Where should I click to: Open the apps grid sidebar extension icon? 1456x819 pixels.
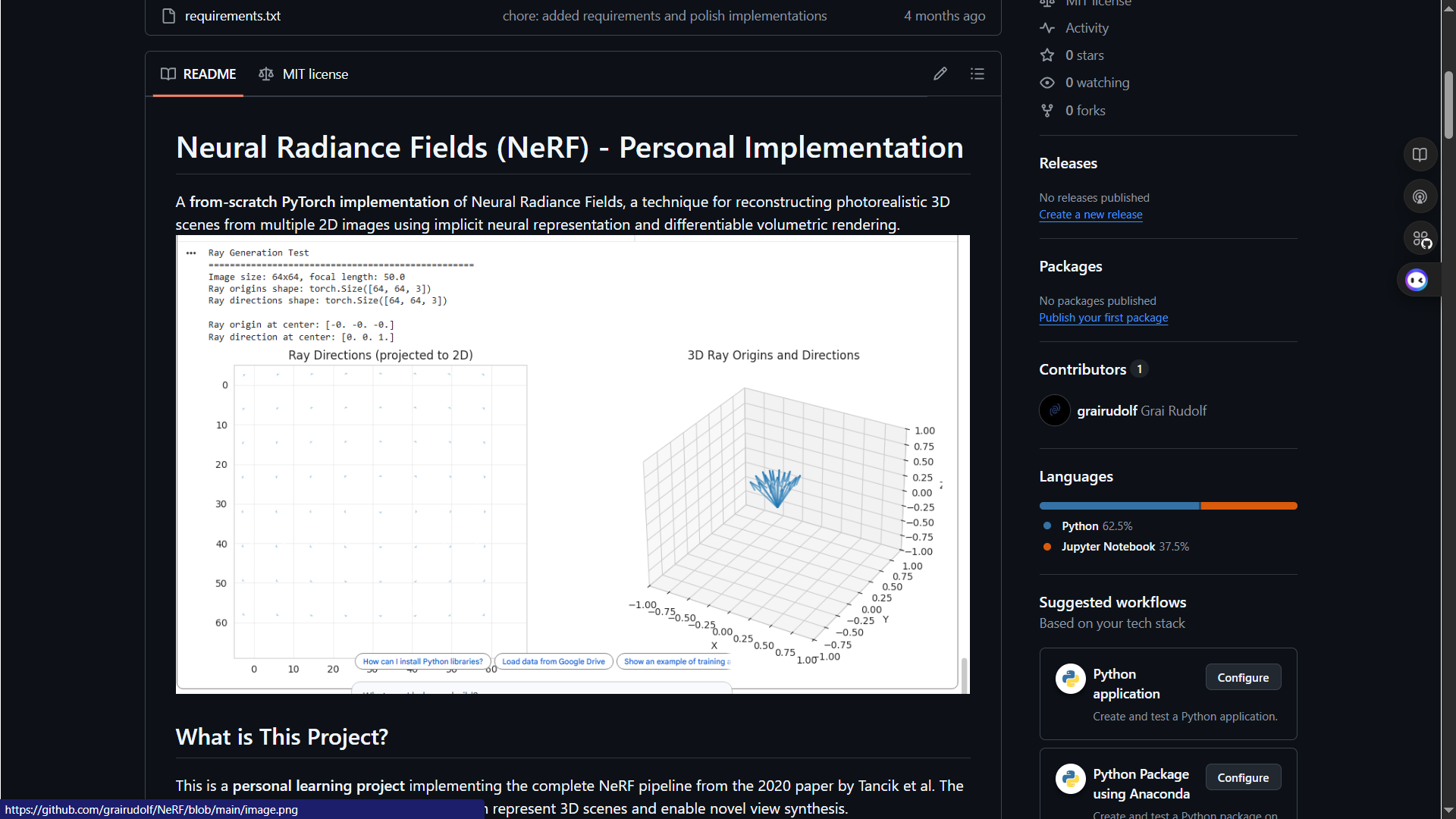click(1420, 239)
